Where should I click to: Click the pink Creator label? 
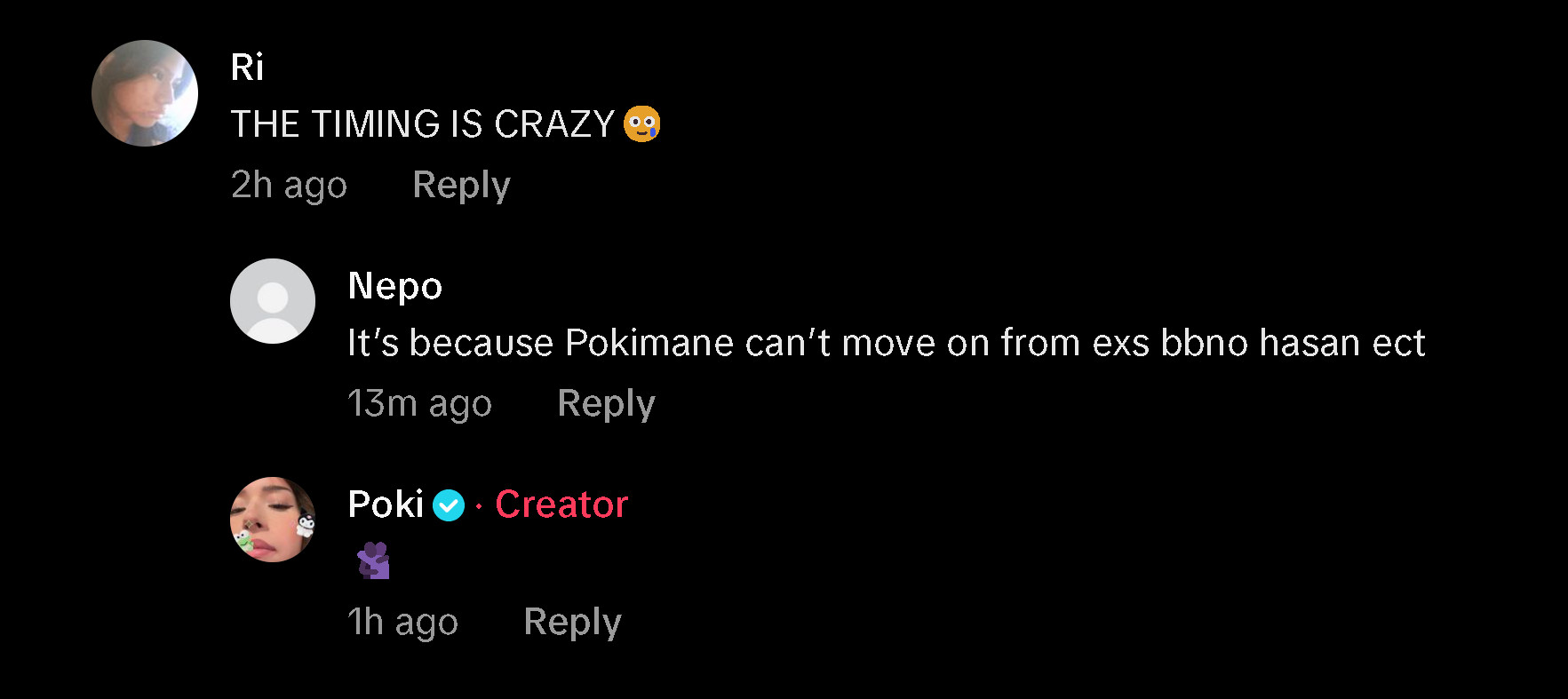(561, 504)
